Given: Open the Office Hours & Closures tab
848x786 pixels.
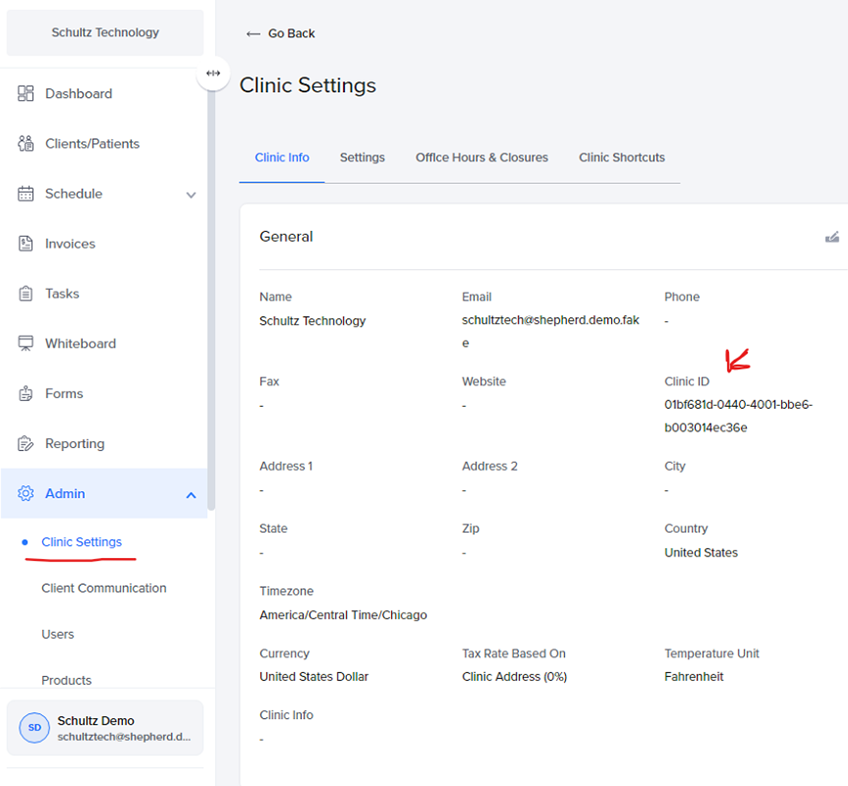Looking at the screenshot, I should coord(482,158).
